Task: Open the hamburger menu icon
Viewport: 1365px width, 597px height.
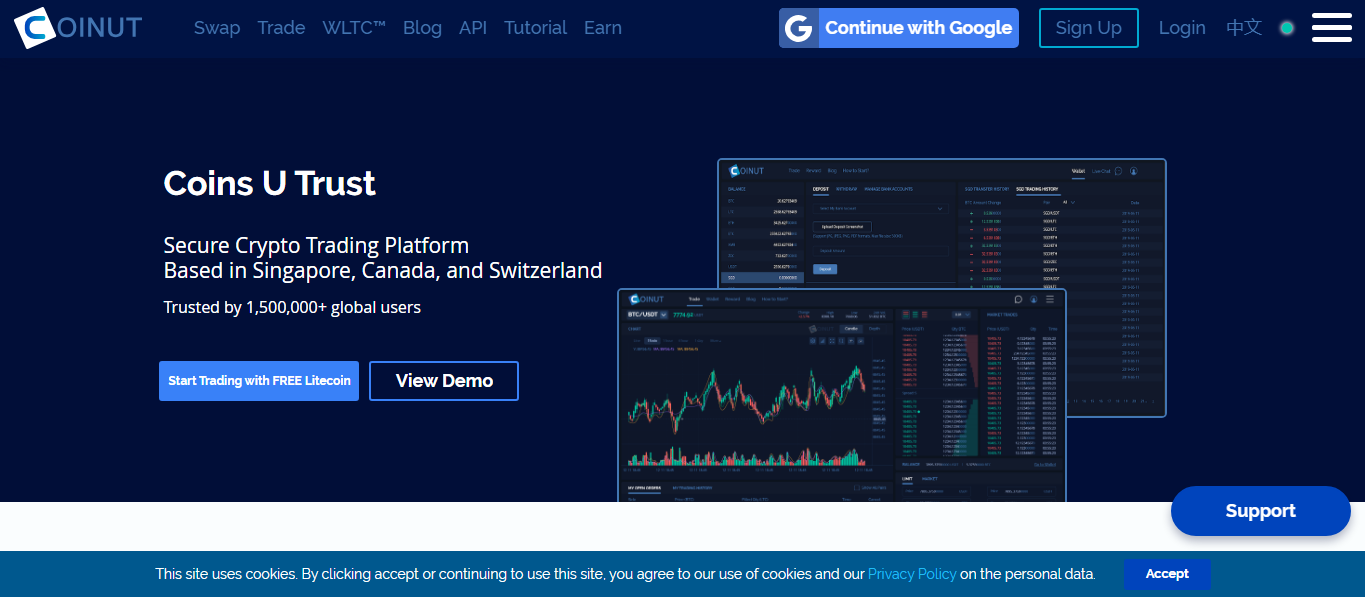Action: [1331, 28]
